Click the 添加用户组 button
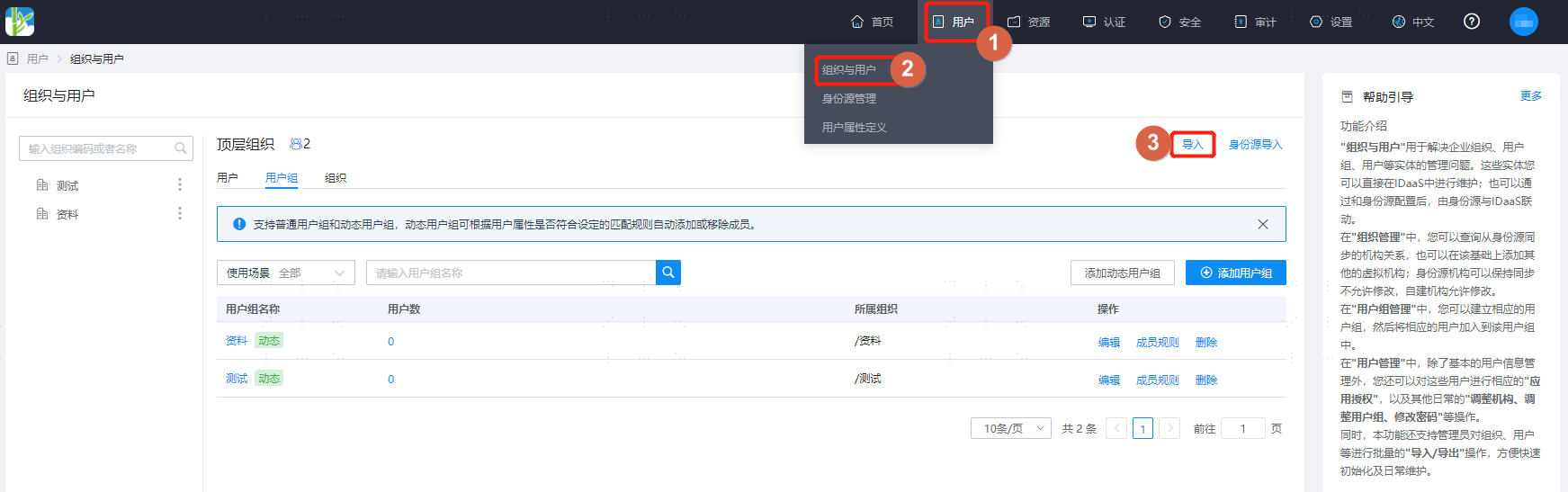Viewport: 1568px width, 492px height. click(x=1236, y=273)
